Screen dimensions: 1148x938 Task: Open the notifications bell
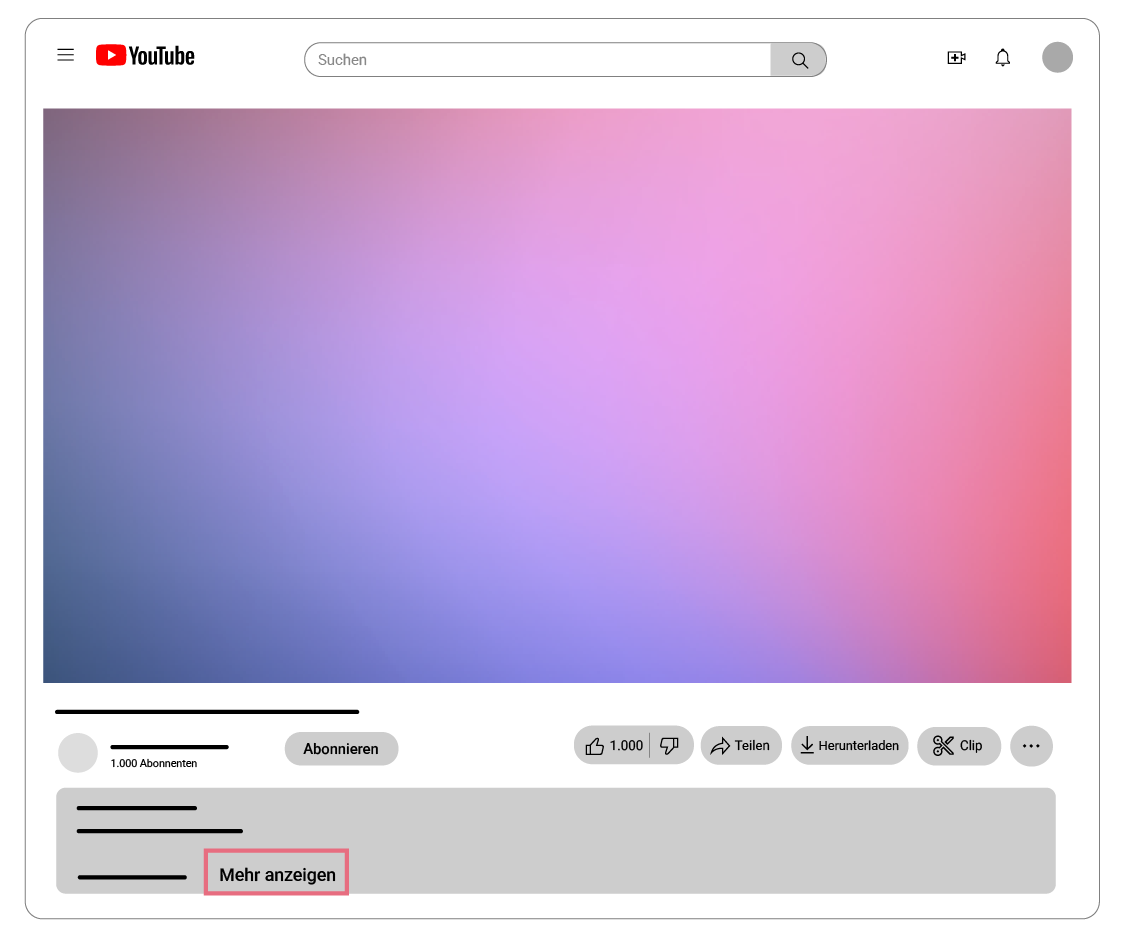(x=1002, y=58)
